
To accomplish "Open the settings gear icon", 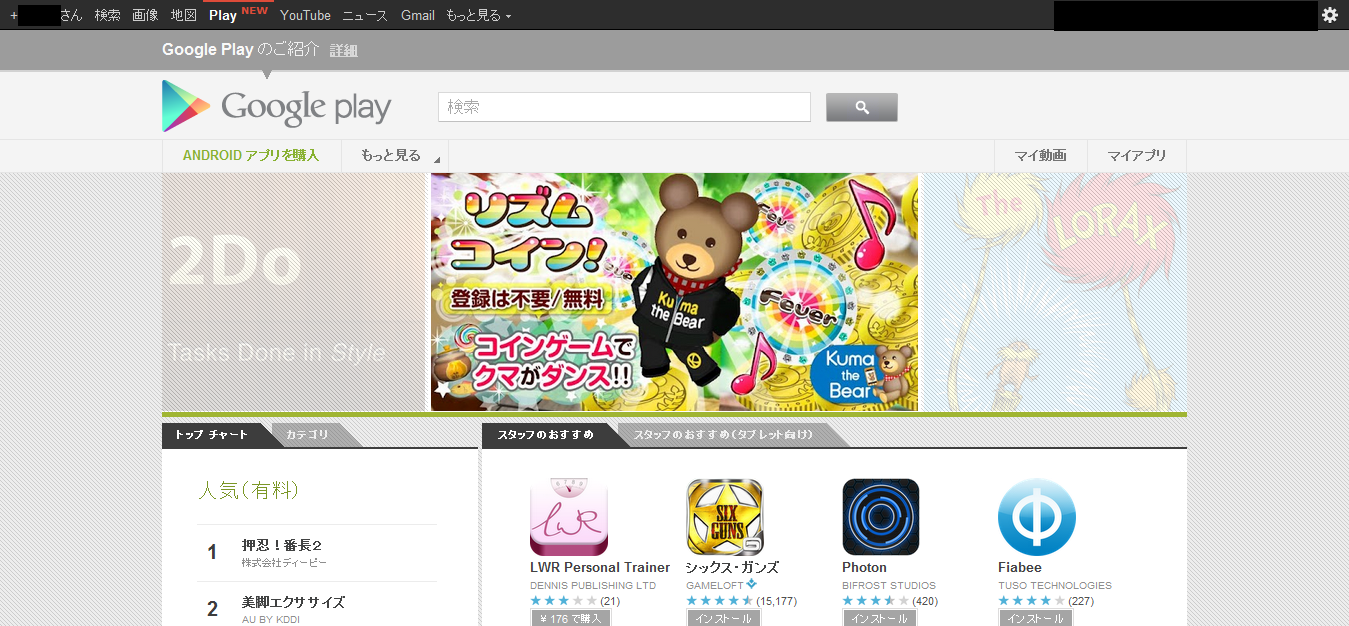I will (1329, 15).
